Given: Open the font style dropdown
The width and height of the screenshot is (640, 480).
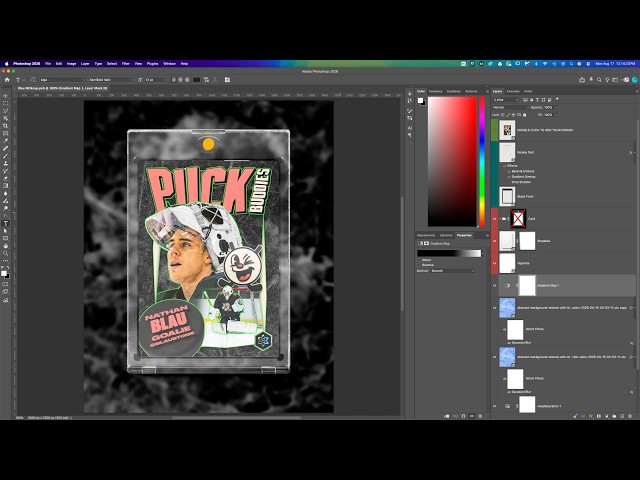Looking at the screenshot, I should tap(111, 80).
